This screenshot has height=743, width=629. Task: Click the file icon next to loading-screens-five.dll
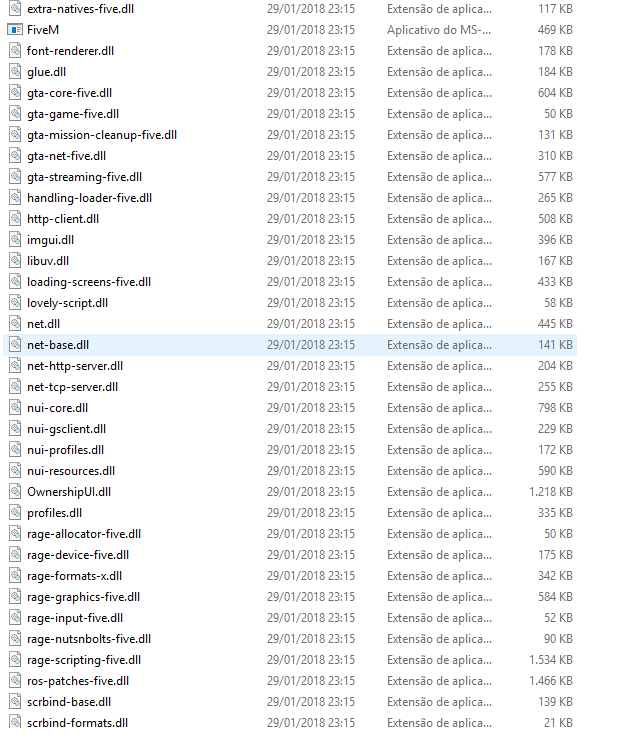(x=15, y=282)
